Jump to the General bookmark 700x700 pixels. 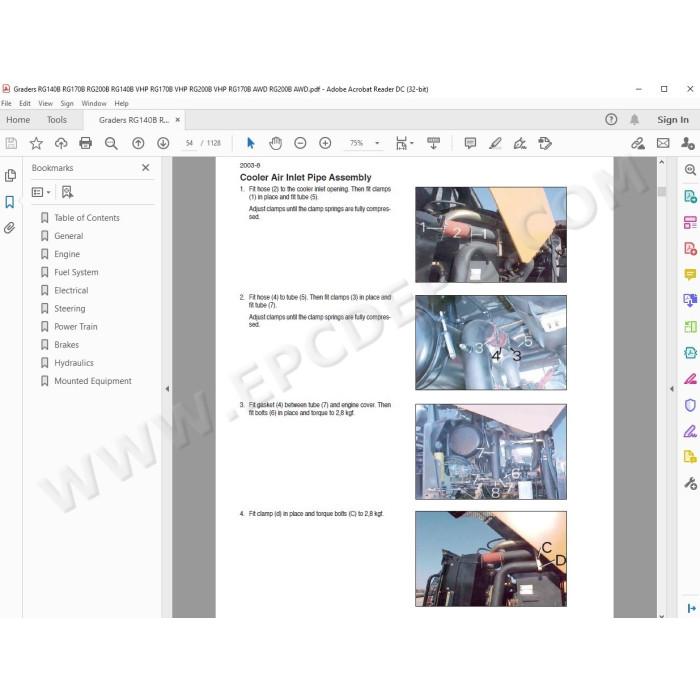tap(69, 236)
